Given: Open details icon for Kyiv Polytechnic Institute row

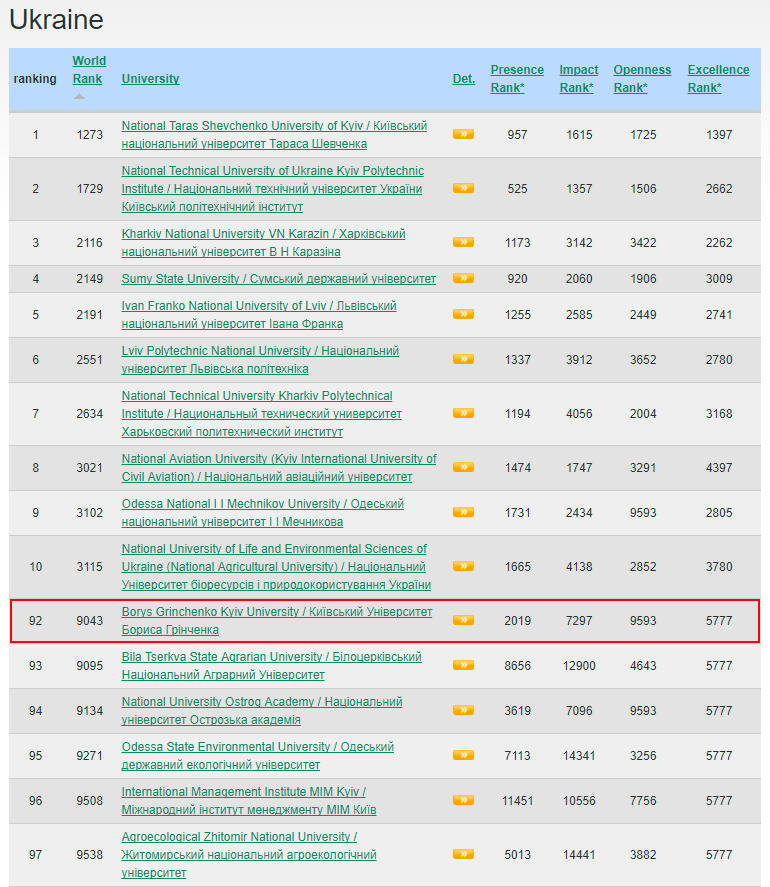Looking at the screenshot, I should tap(463, 188).
